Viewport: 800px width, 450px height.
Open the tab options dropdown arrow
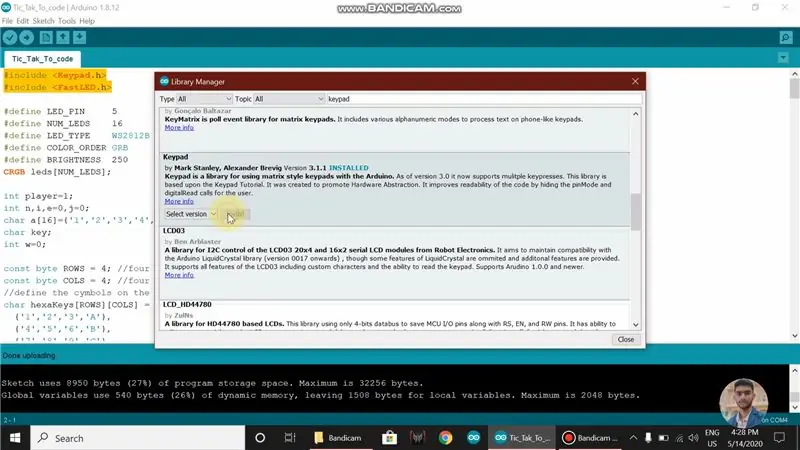[x=783, y=58]
